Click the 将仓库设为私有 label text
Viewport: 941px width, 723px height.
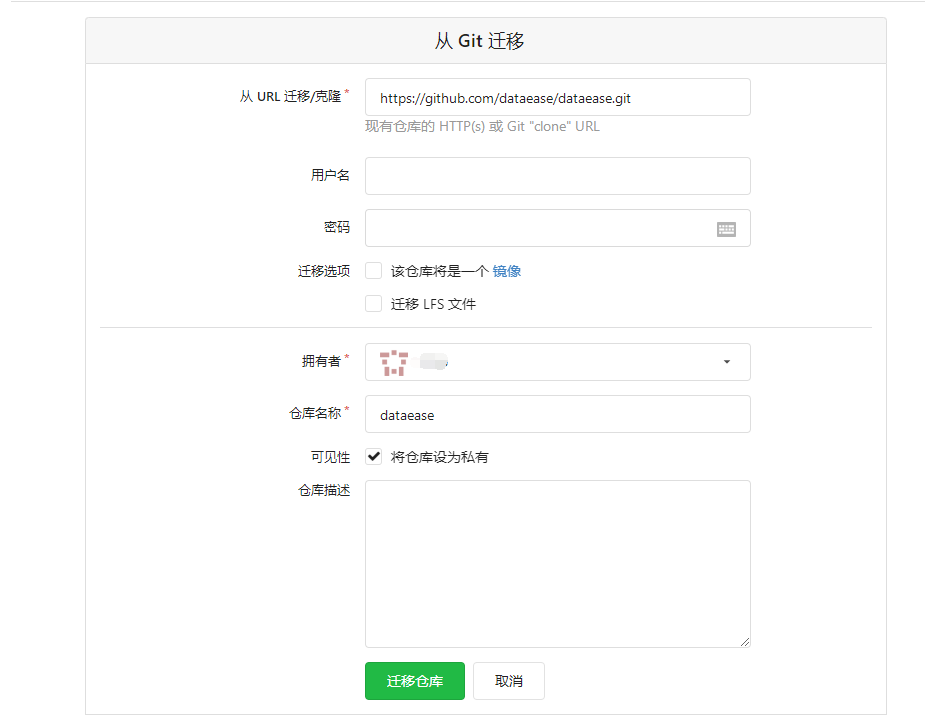(439, 457)
